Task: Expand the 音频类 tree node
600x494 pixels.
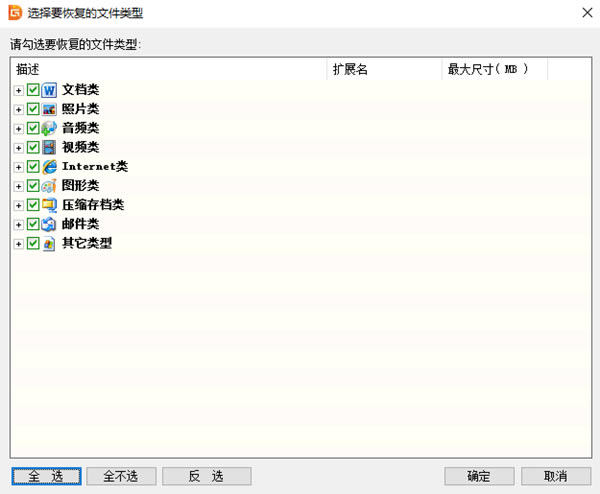Action: coord(19,128)
